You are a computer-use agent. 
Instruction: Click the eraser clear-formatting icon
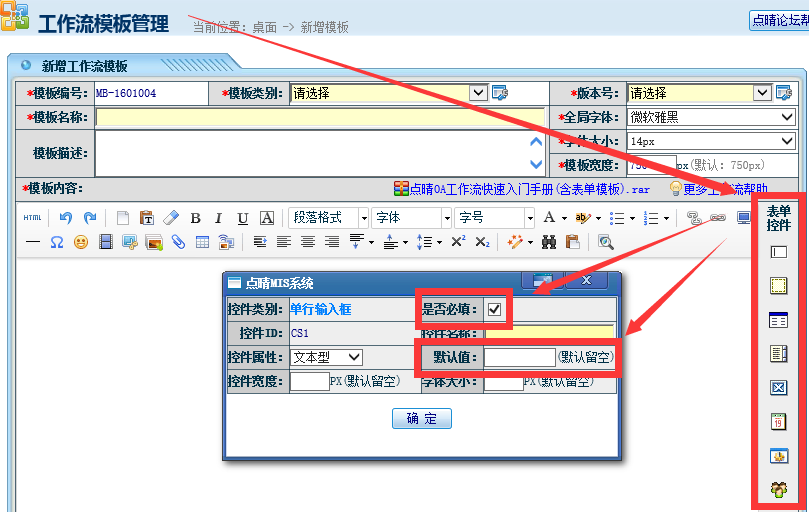pos(170,218)
